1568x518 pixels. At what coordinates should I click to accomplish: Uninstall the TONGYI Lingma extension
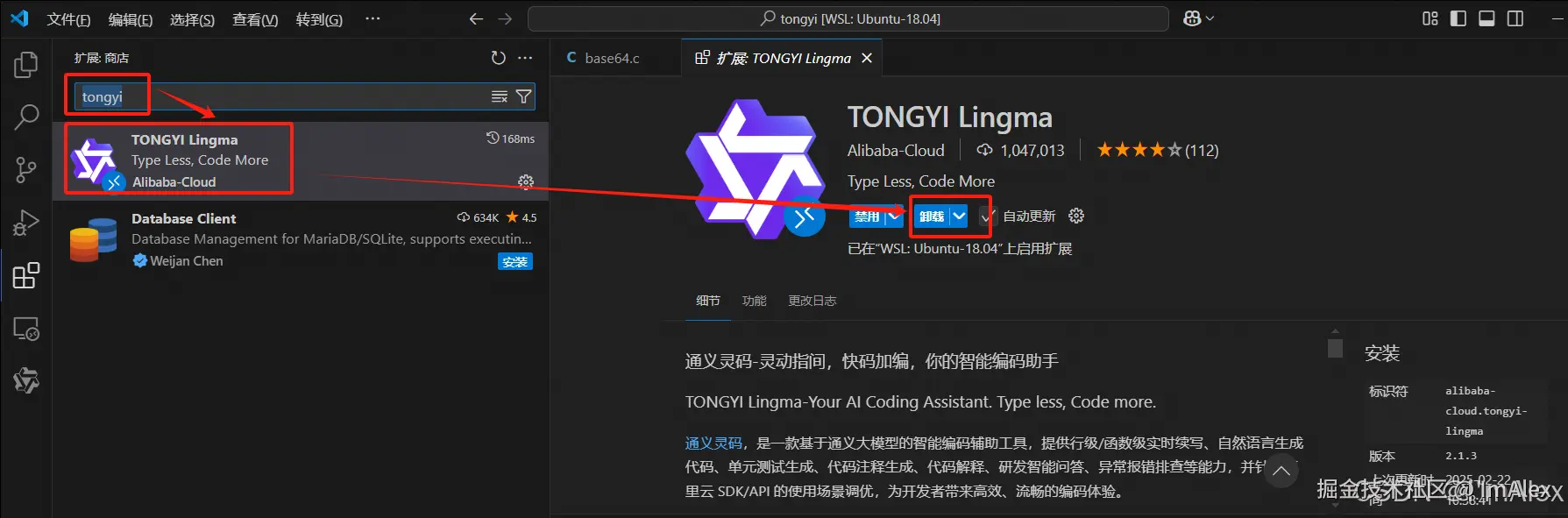931,216
